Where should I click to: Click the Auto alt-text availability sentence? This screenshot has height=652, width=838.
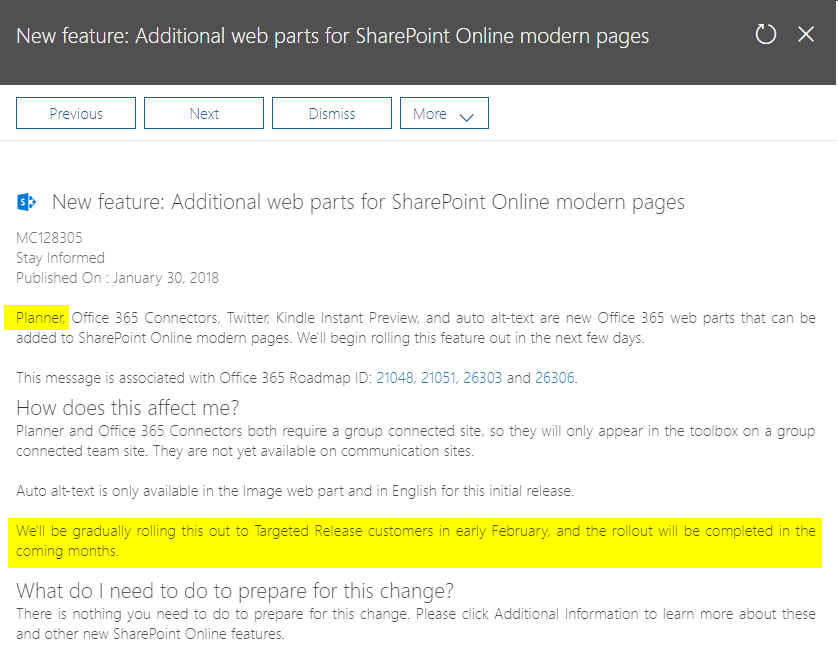[295, 491]
